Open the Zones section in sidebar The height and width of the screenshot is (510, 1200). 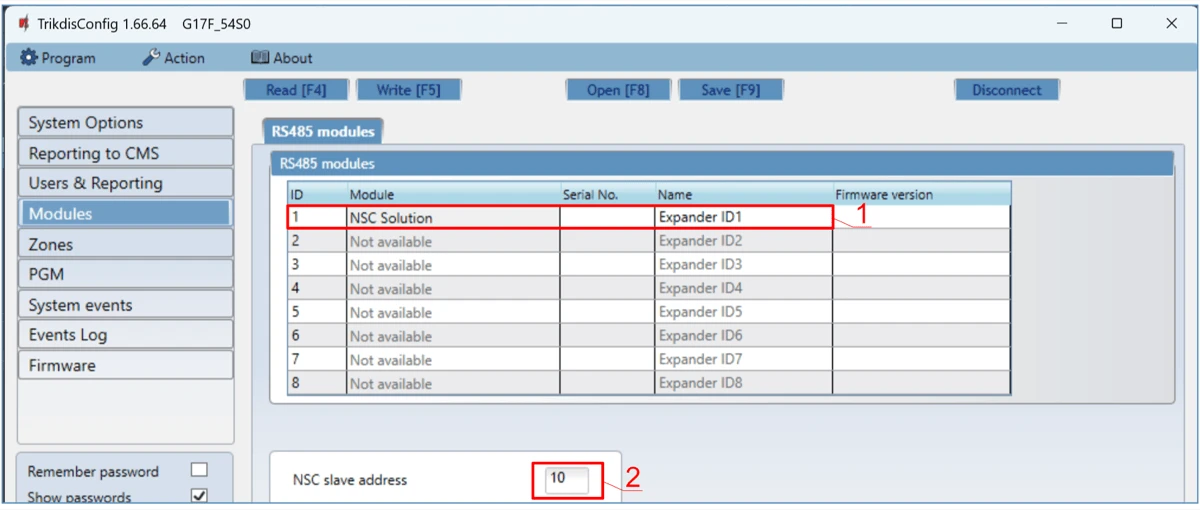125,244
